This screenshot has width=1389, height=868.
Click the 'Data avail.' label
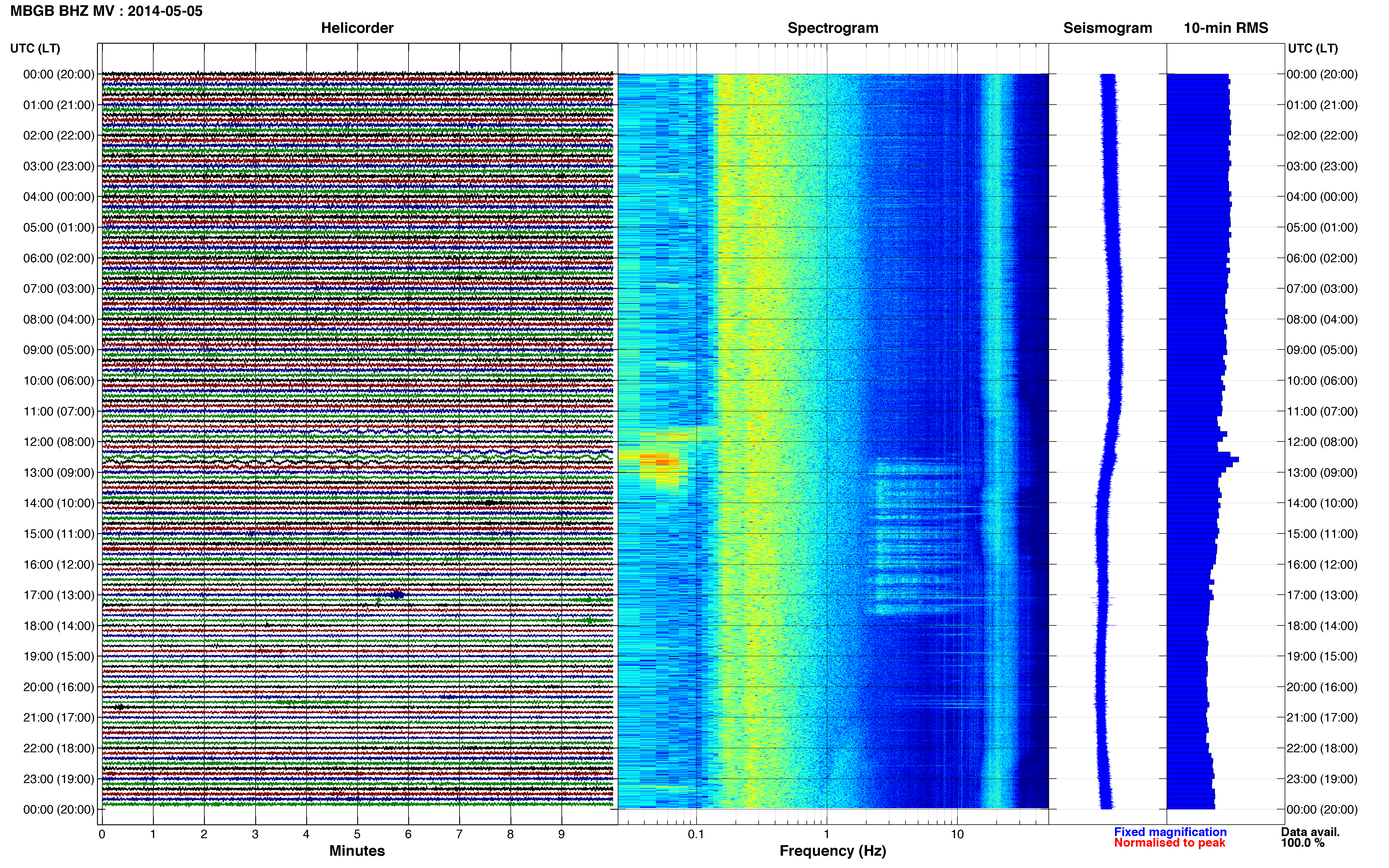pyautogui.click(x=1310, y=832)
